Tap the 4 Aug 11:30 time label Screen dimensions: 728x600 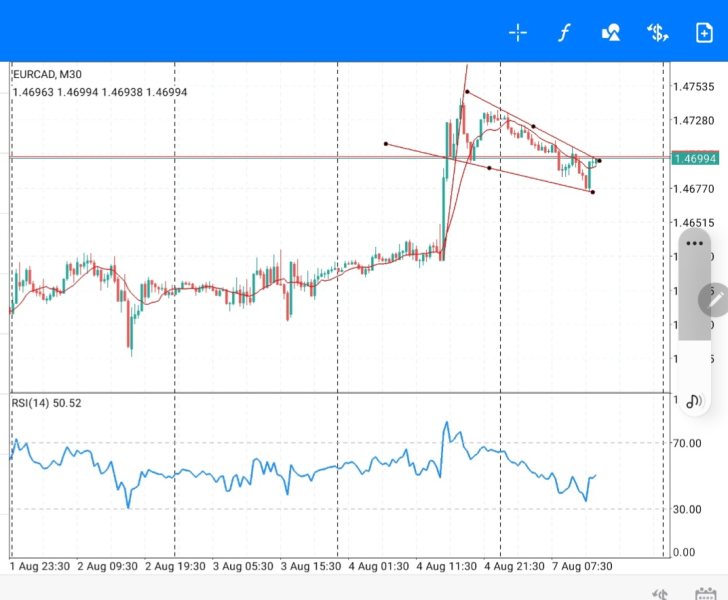447,567
